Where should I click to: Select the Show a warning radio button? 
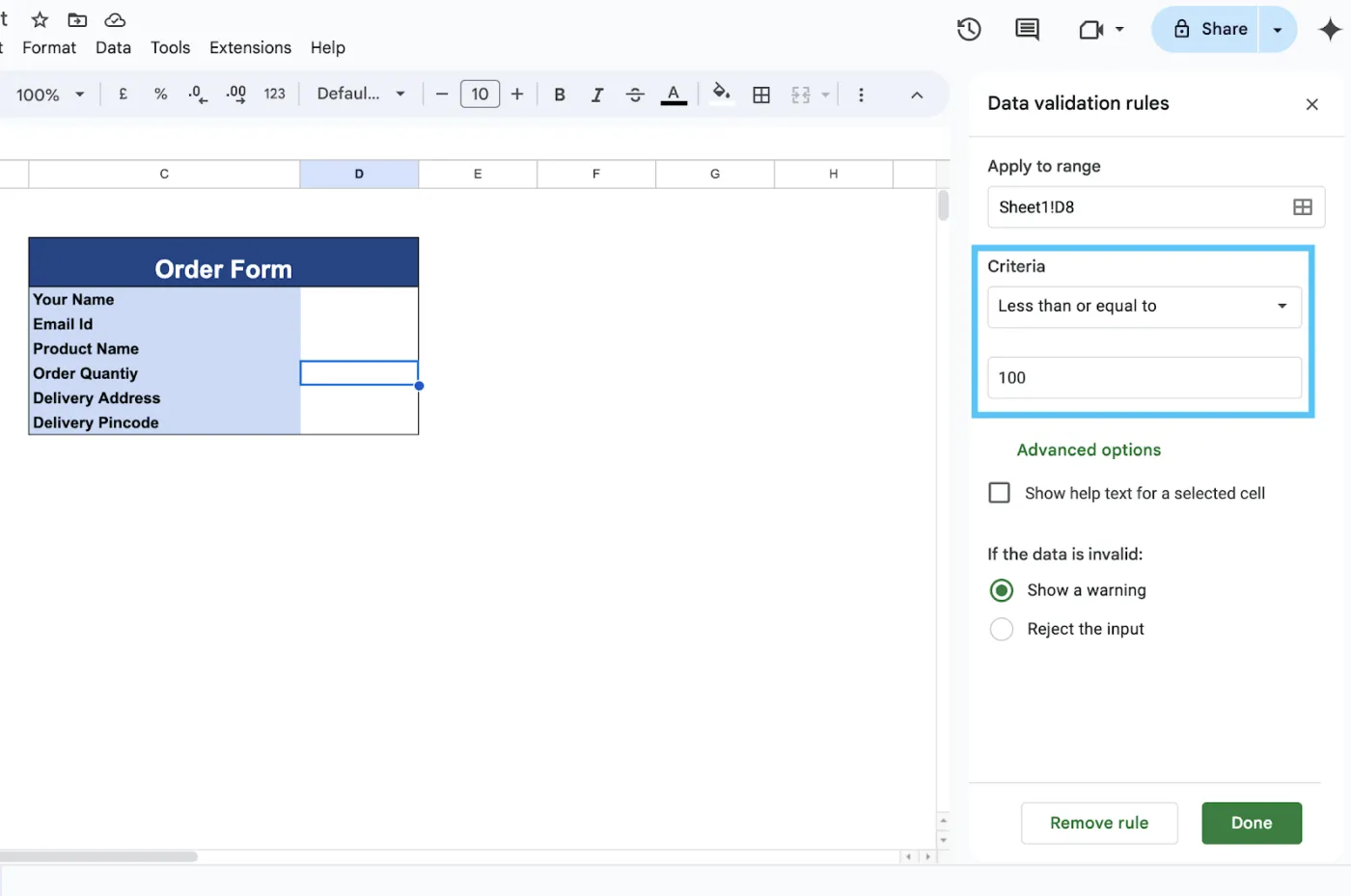pos(1001,589)
